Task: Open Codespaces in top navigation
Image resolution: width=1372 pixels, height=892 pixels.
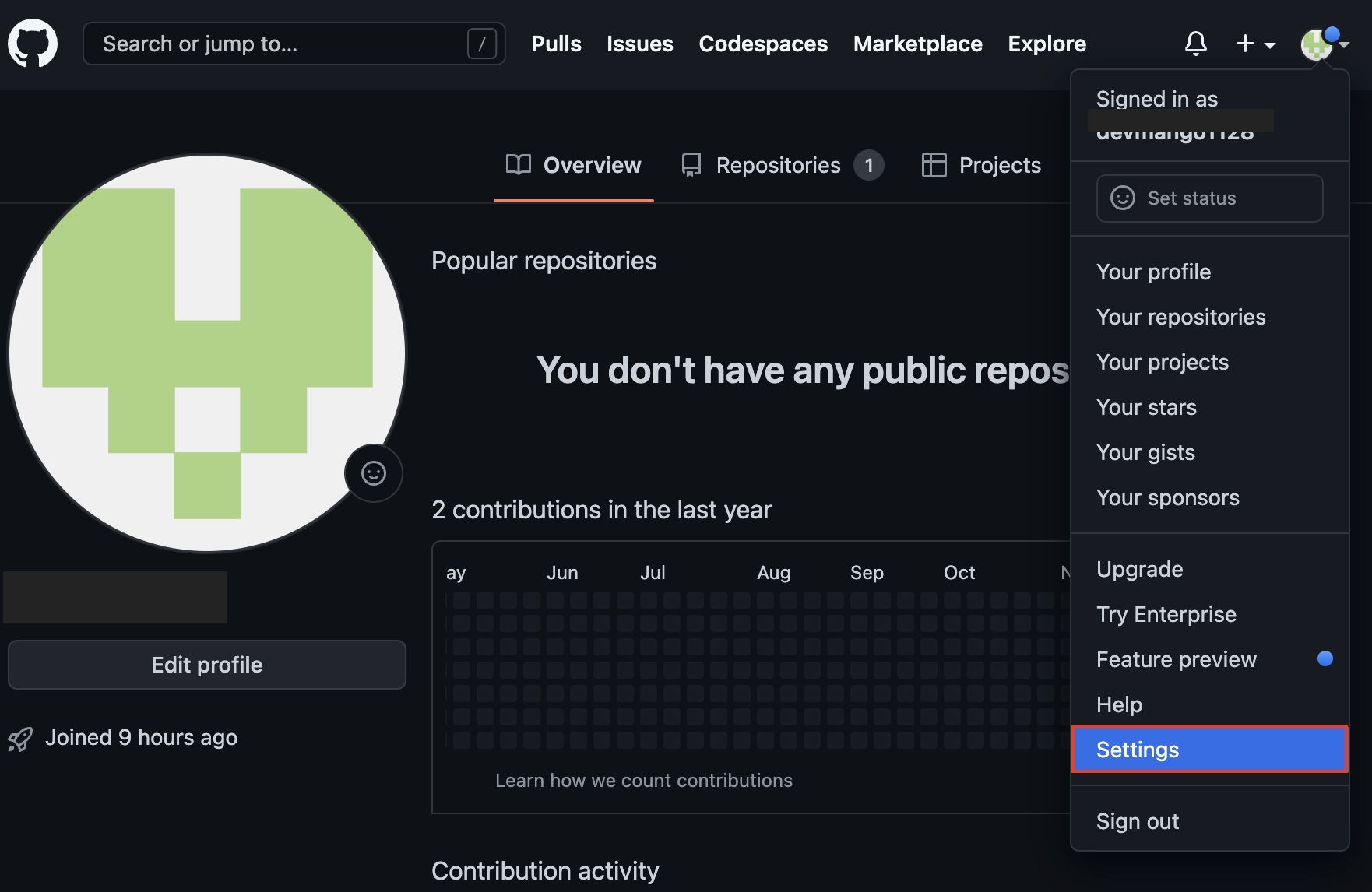Action: 763,44
